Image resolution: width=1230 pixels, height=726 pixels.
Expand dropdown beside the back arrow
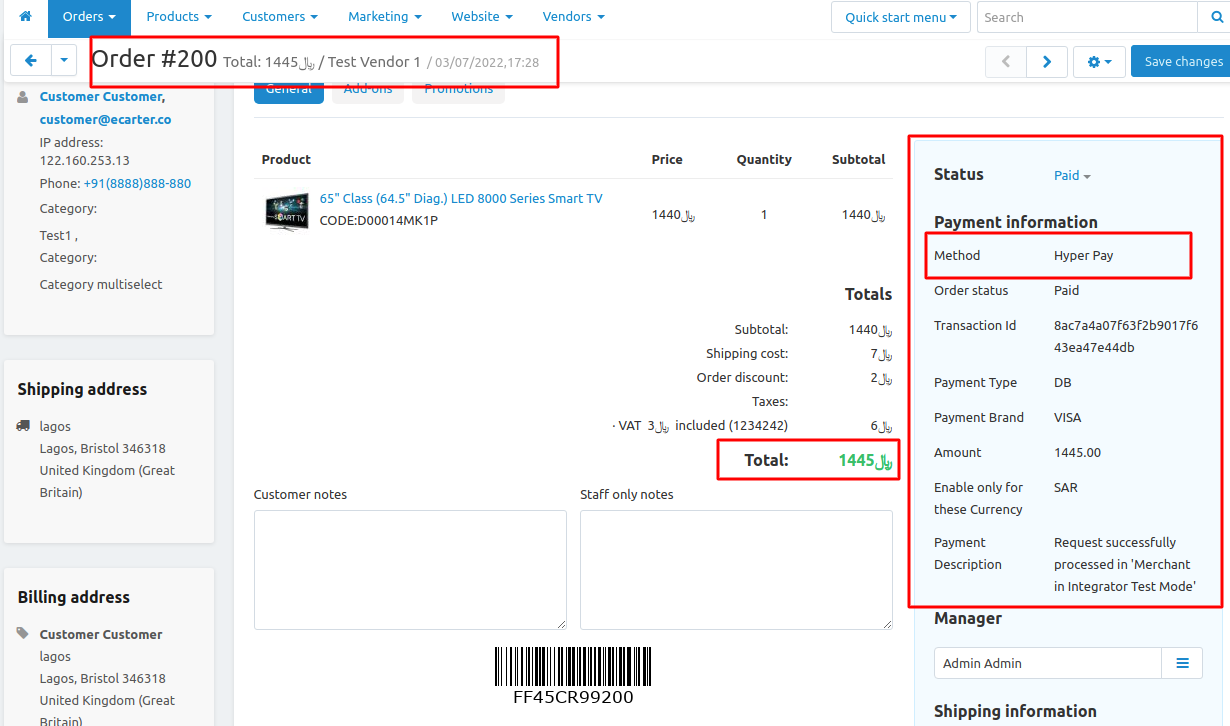point(64,61)
